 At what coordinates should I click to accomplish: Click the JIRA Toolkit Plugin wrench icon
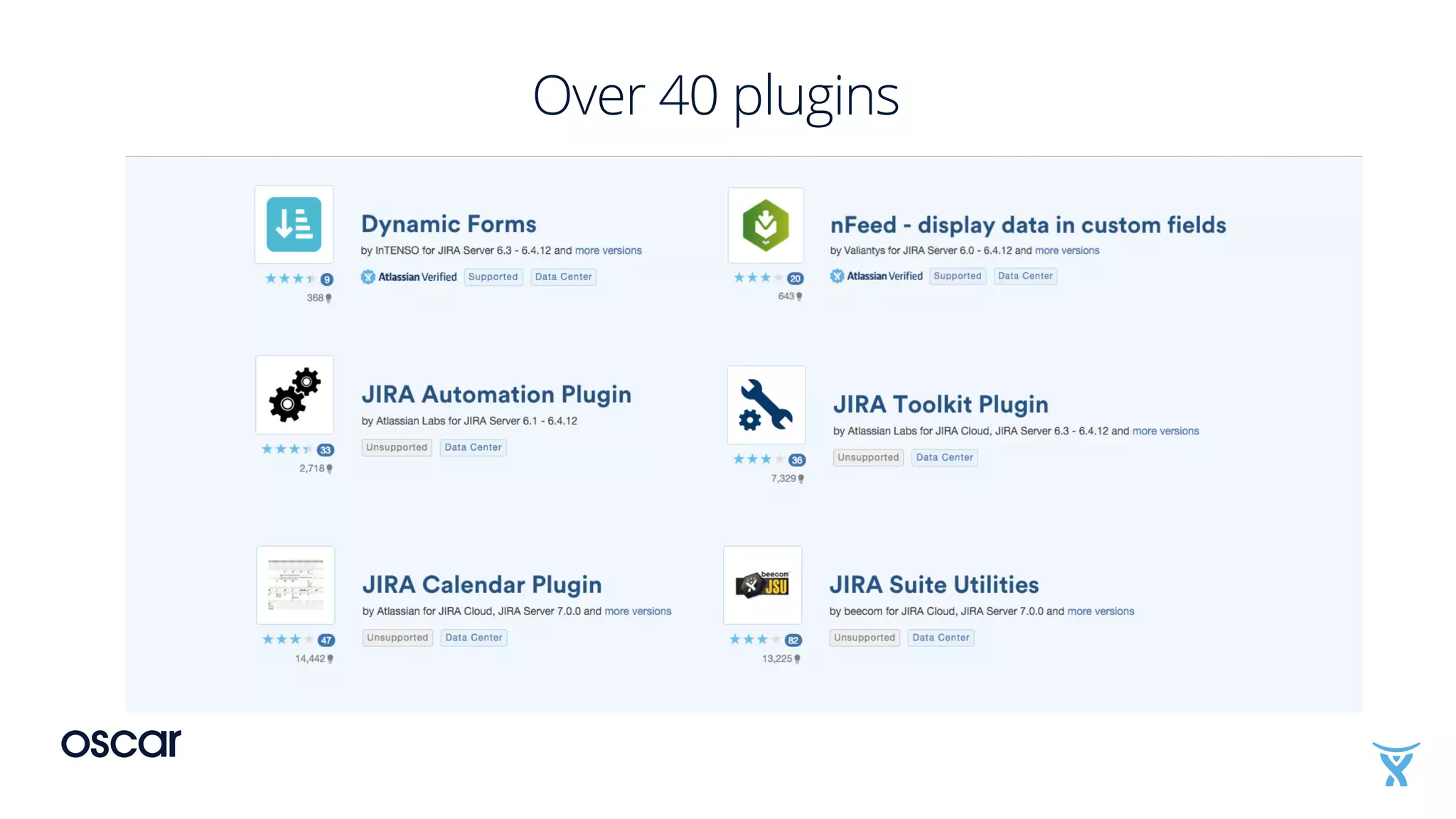click(766, 405)
